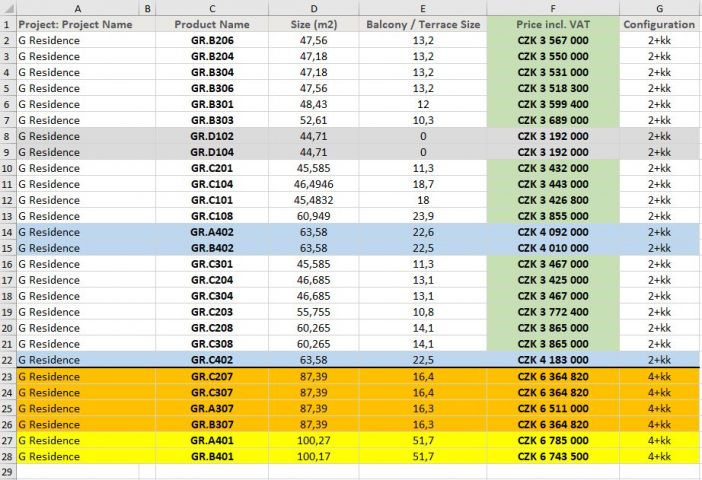Click the price cell CZK 3 567 000

click(552, 40)
